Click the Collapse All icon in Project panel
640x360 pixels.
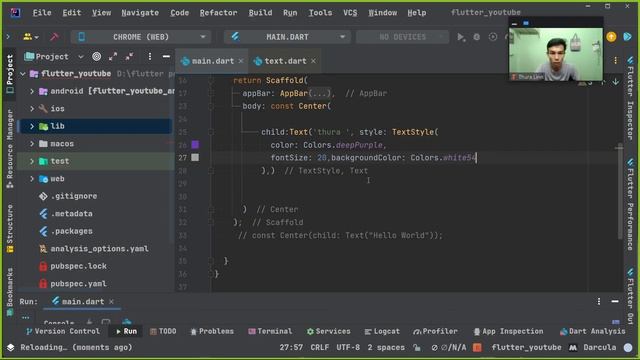[x=129, y=56]
